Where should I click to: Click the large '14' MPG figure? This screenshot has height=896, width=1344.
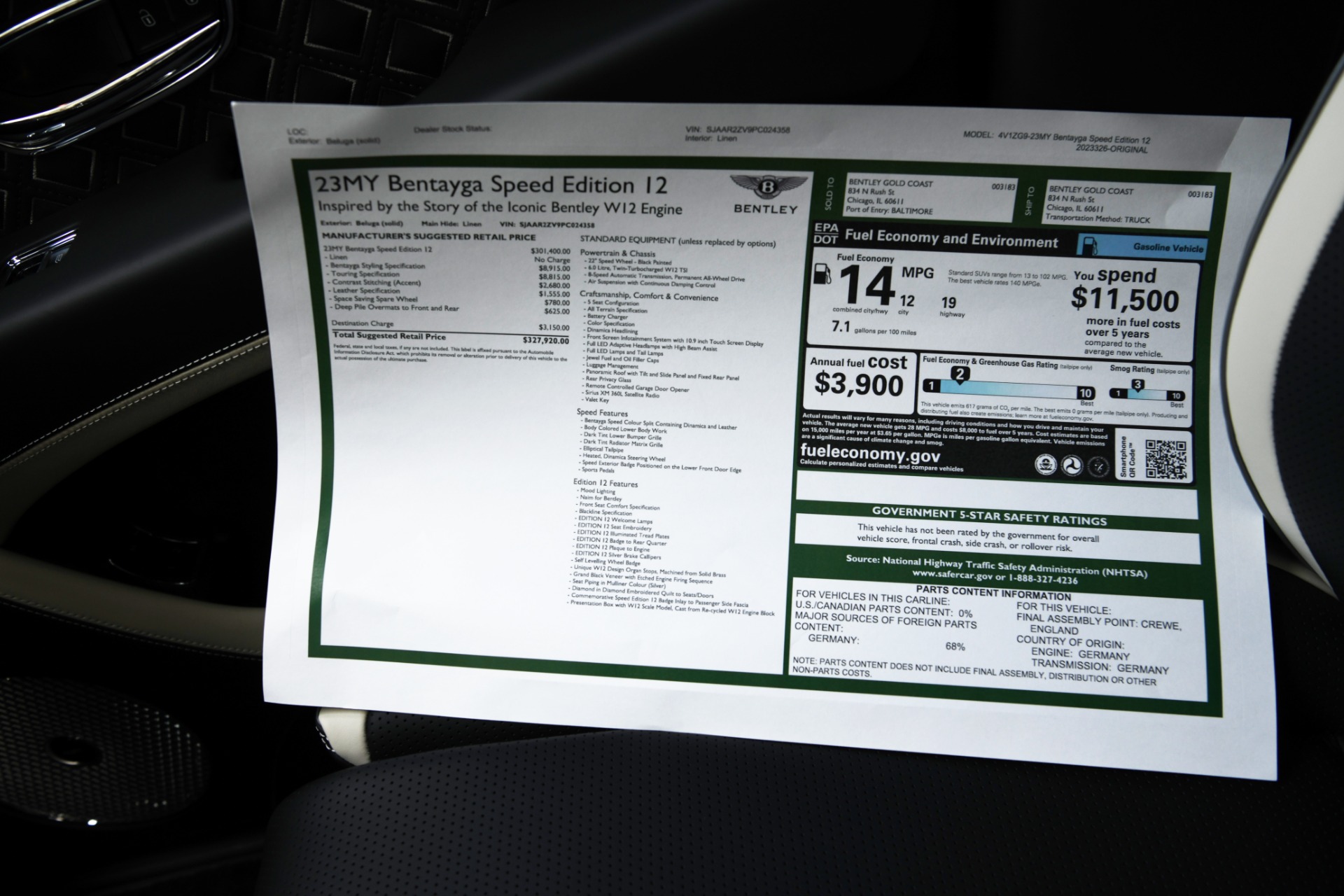(x=868, y=286)
